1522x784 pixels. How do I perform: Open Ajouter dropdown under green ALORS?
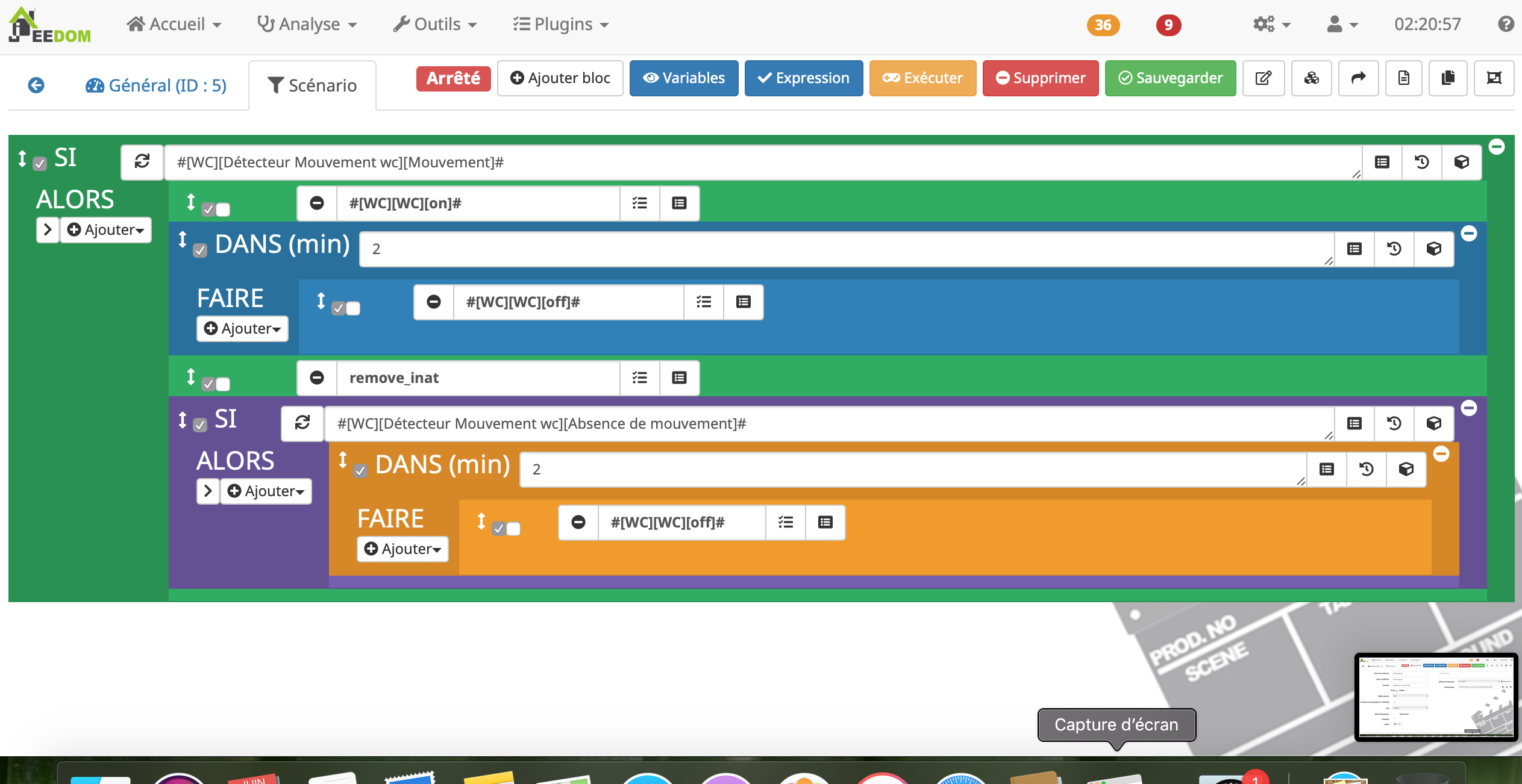(x=105, y=230)
